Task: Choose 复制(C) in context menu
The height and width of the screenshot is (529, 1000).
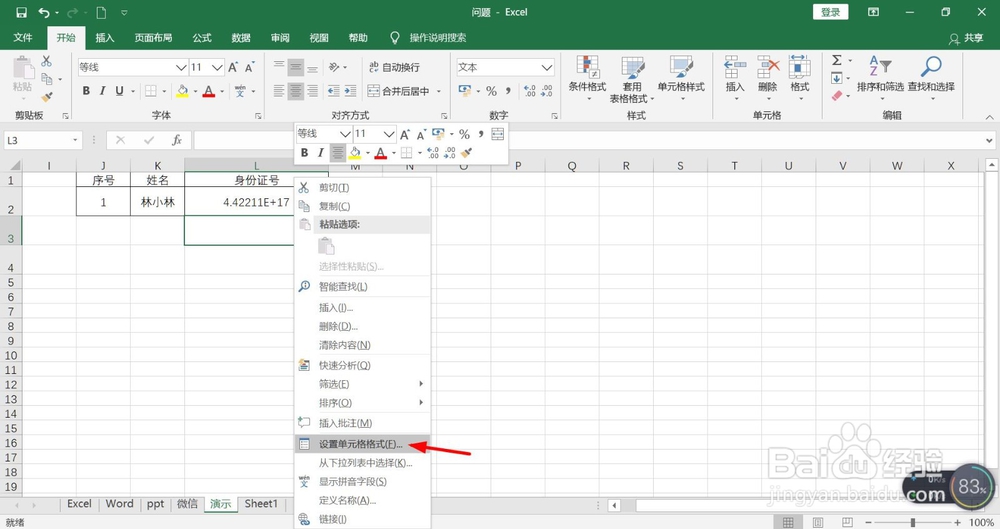Action: click(362, 206)
